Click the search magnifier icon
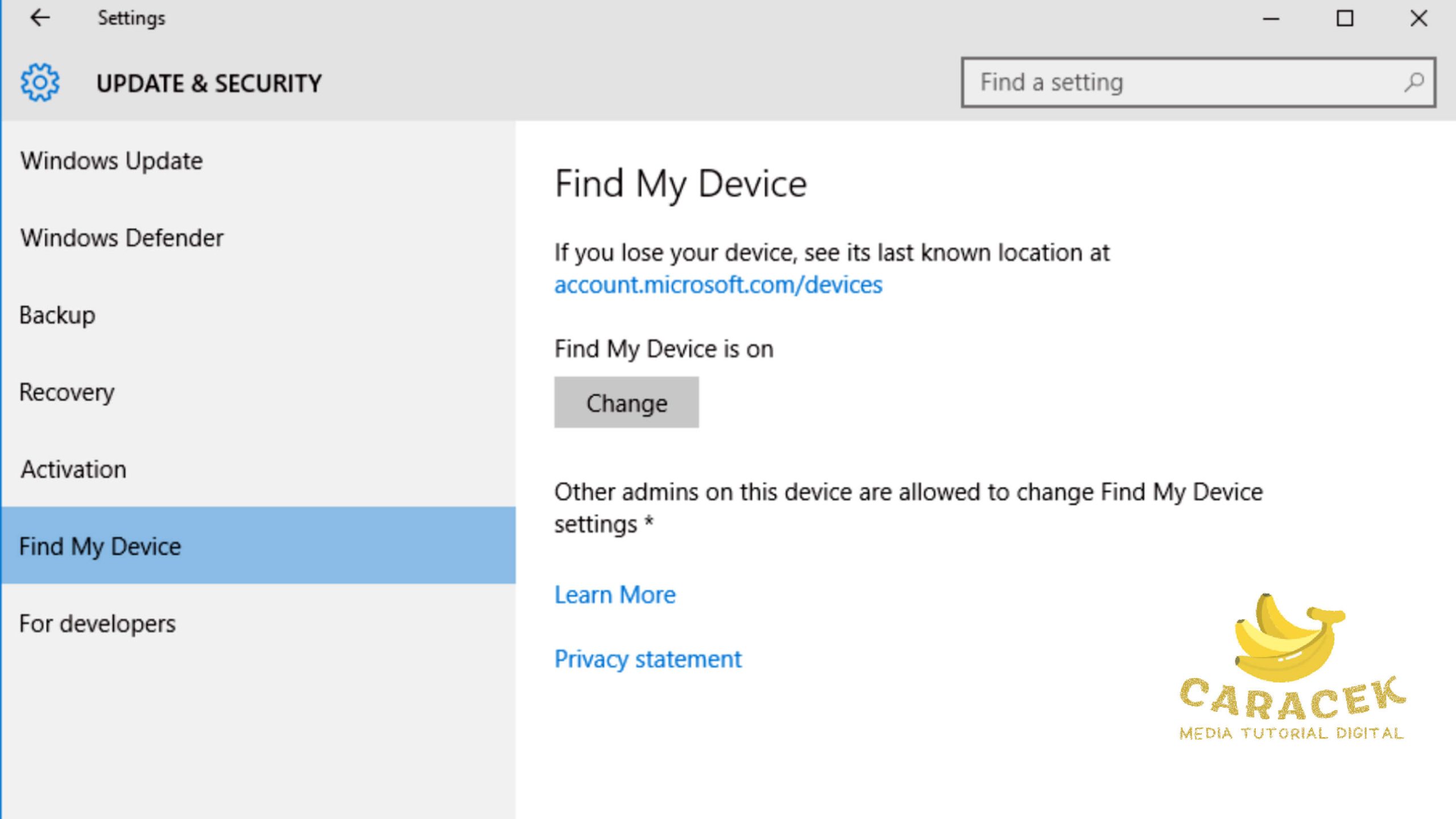The image size is (1456, 819). [x=1413, y=83]
